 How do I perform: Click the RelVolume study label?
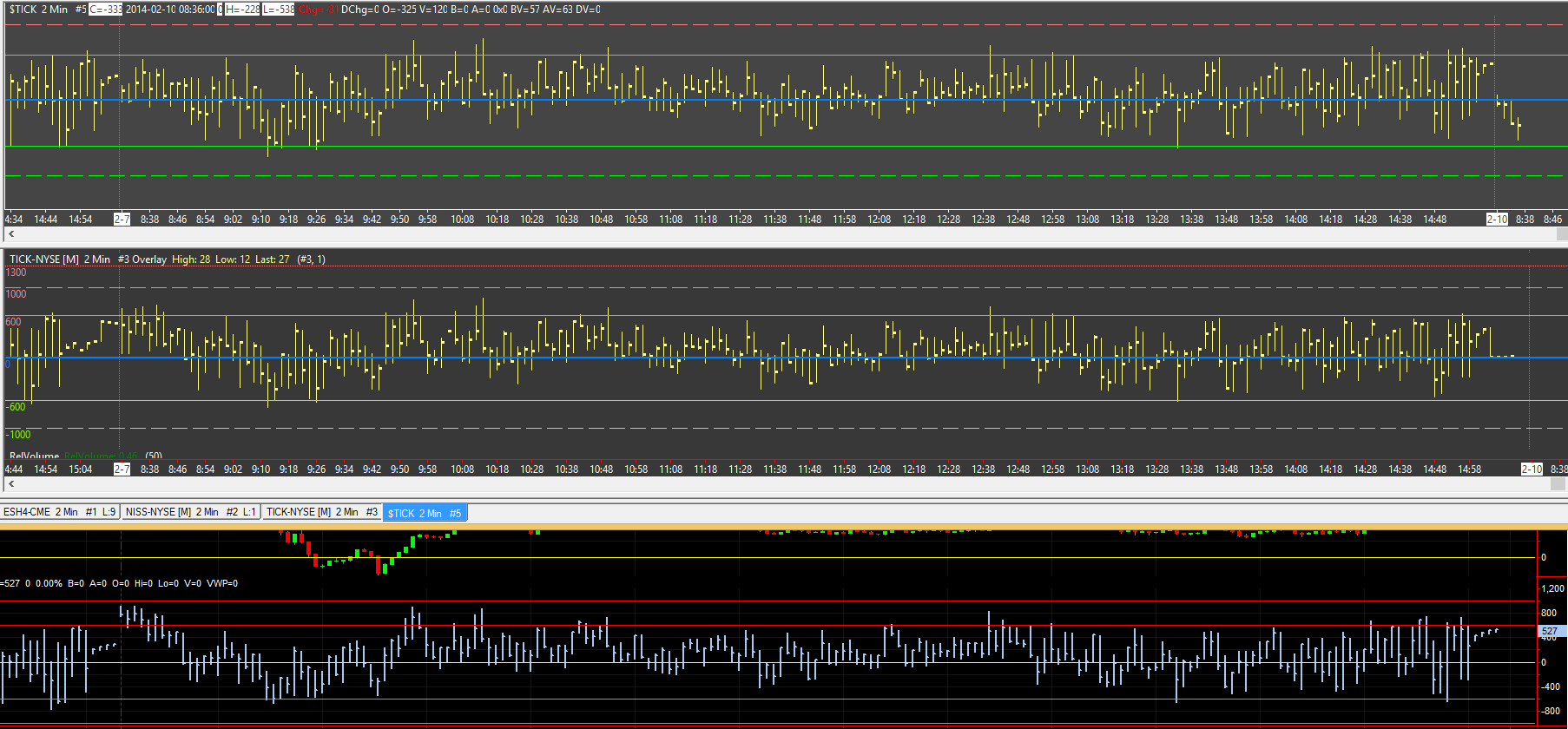point(35,456)
